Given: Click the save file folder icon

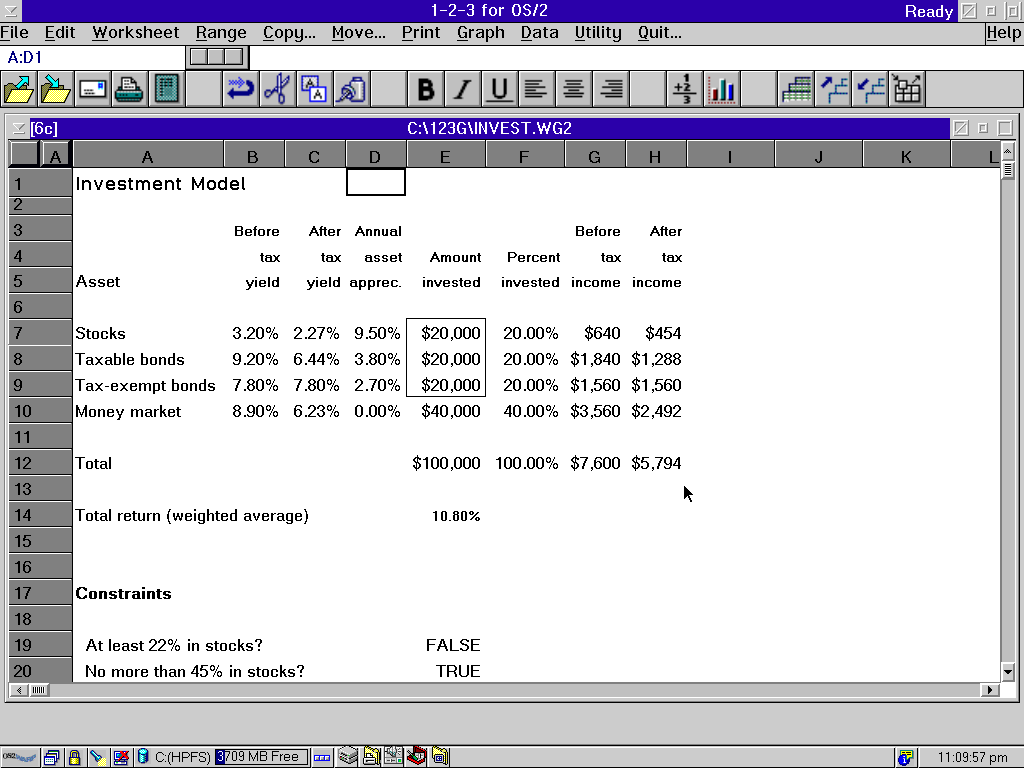Looking at the screenshot, I should pyautogui.click(x=55, y=90).
